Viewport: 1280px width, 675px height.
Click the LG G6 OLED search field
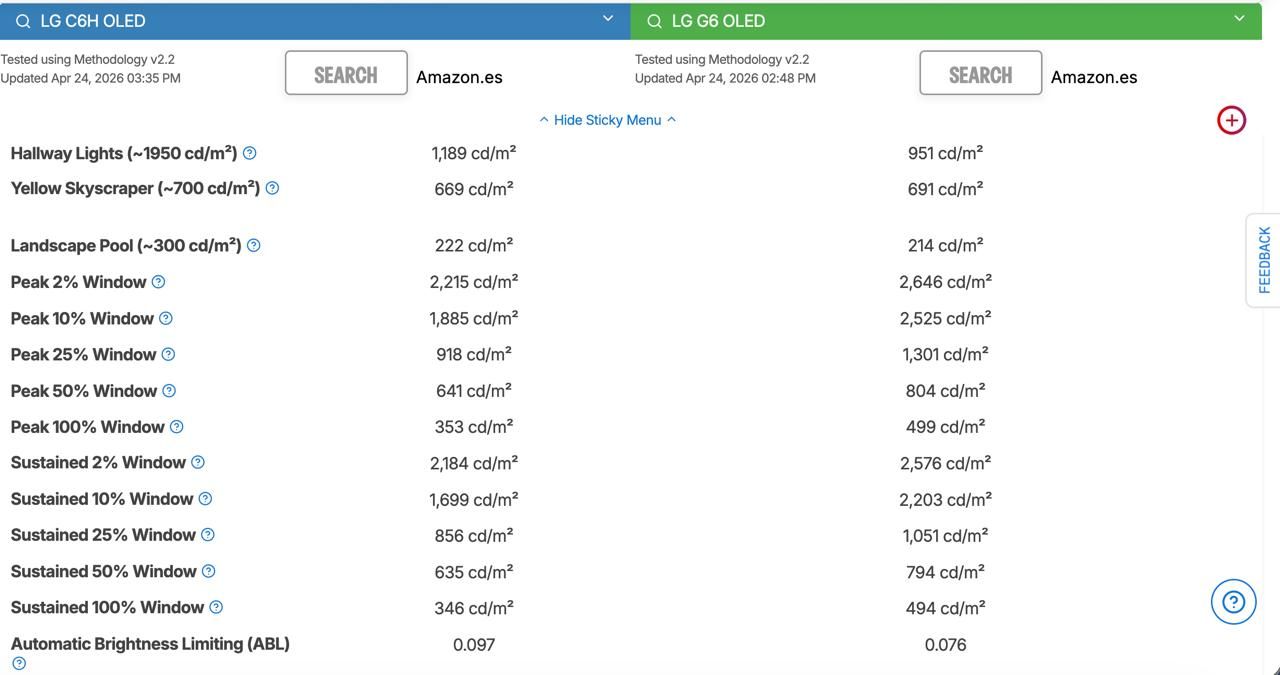930,21
